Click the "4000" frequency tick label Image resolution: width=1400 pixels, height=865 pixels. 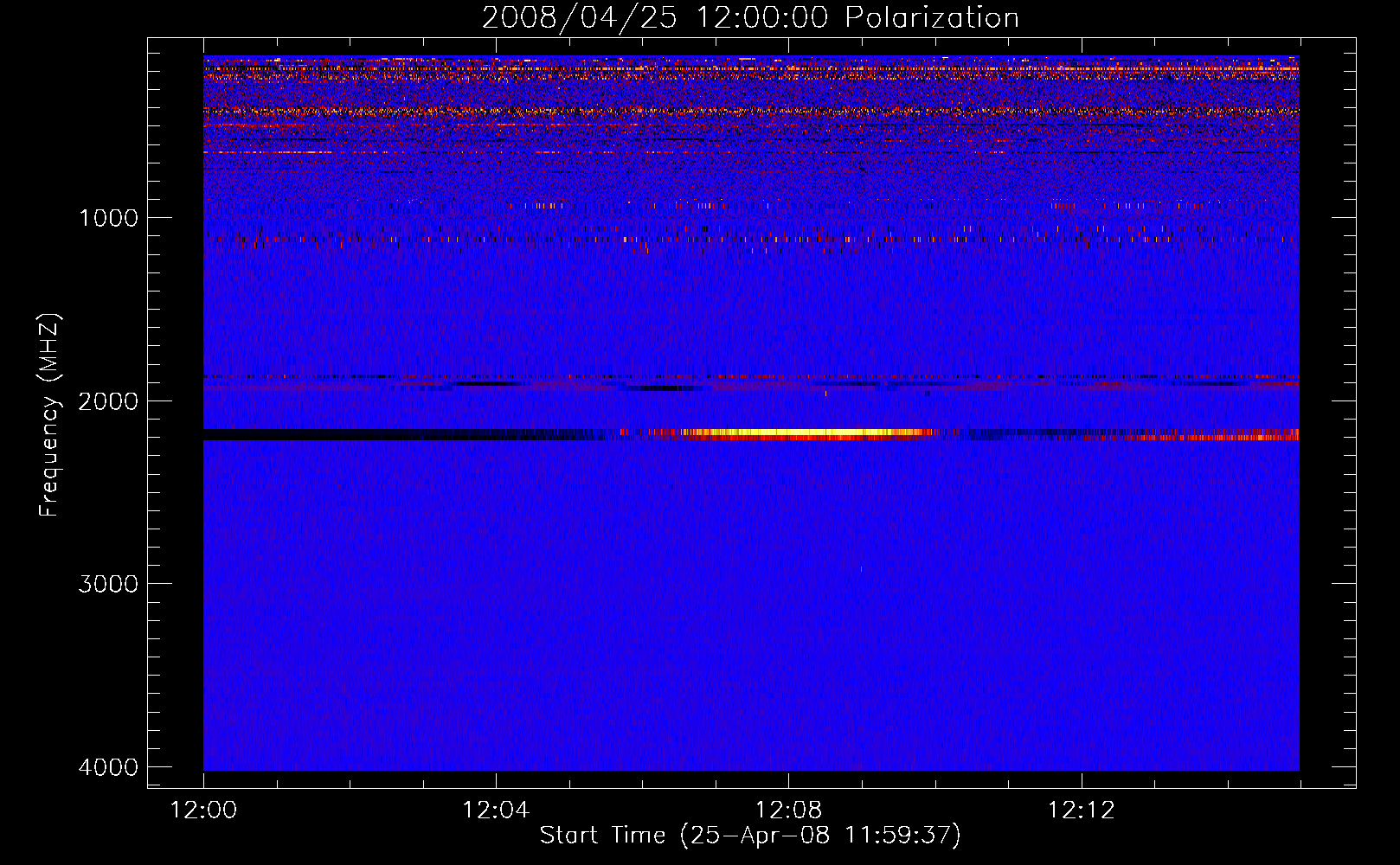(108, 767)
